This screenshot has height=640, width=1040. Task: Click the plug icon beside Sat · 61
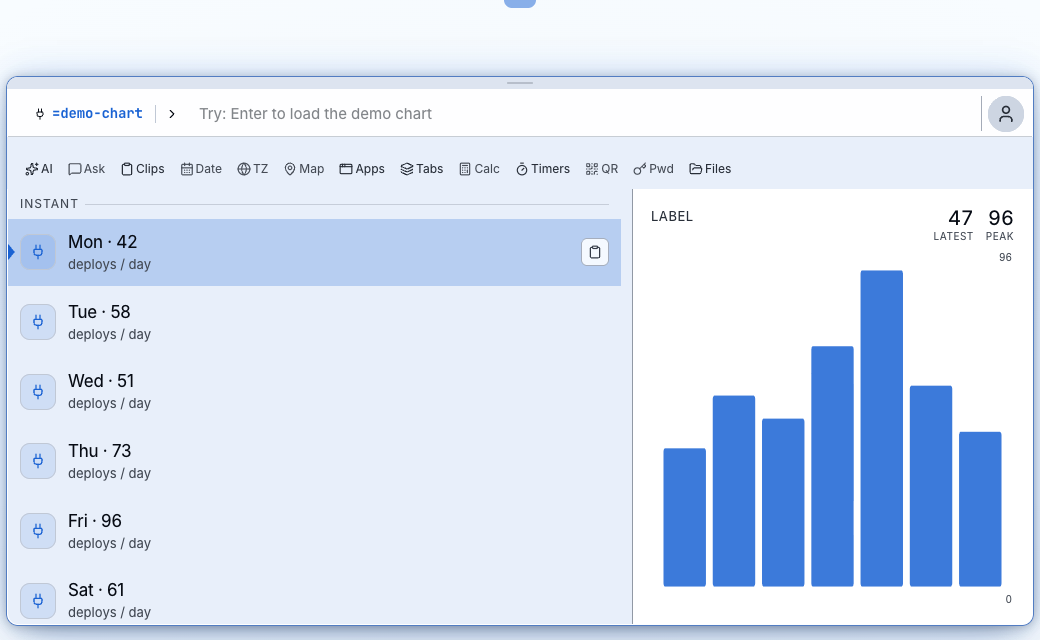[38, 601]
